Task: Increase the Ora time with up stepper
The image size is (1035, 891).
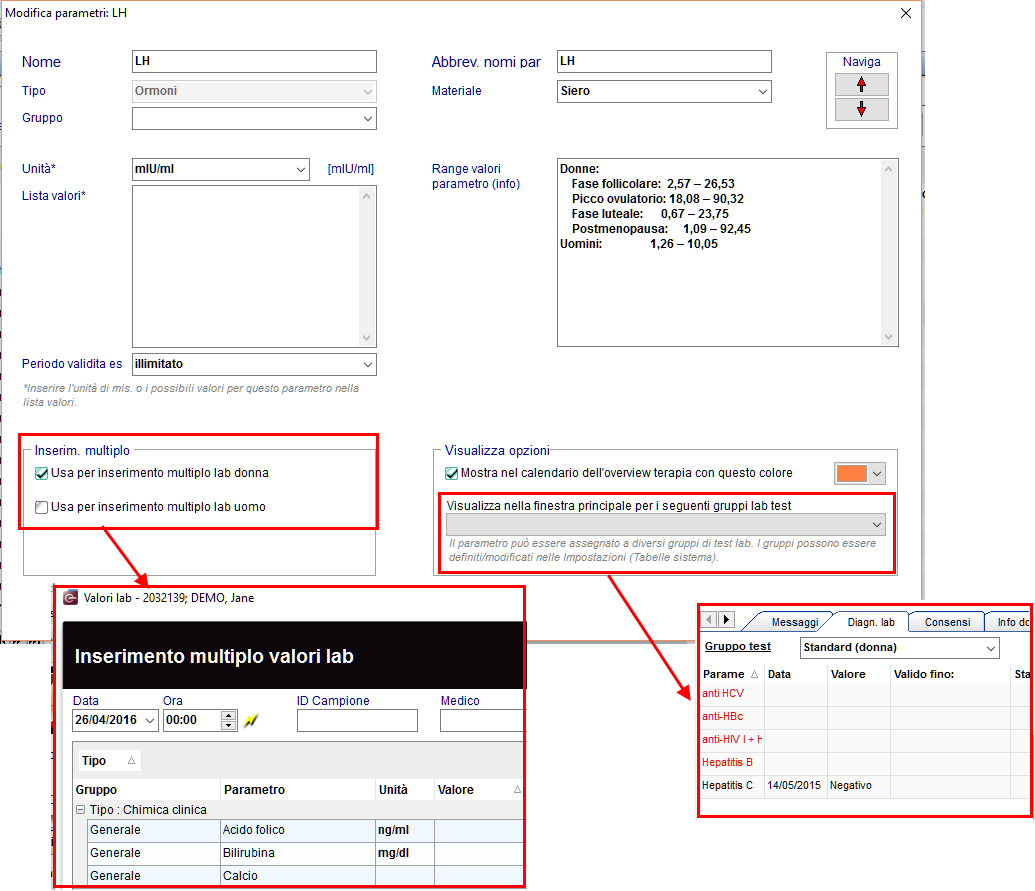Action: pyautogui.click(x=228, y=715)
